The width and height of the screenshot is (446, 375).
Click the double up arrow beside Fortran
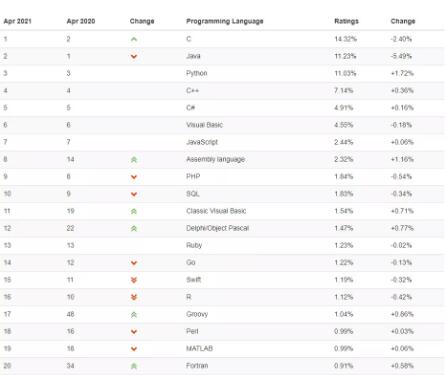click(134, 366)
